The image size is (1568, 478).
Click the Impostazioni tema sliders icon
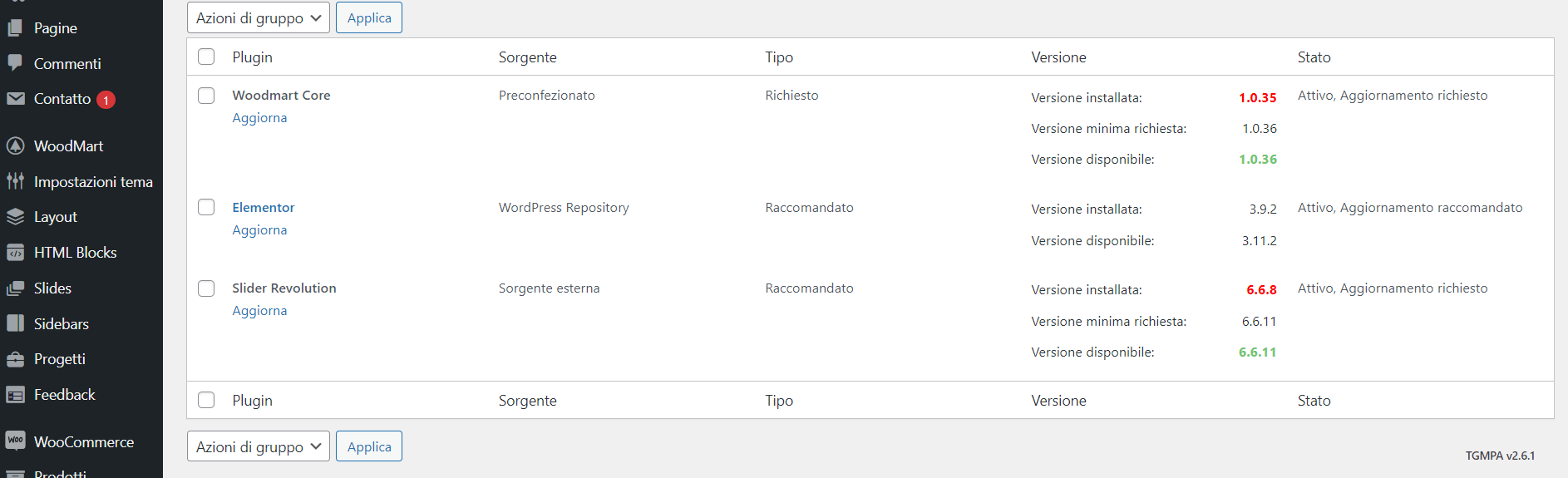tap(15, 181)
